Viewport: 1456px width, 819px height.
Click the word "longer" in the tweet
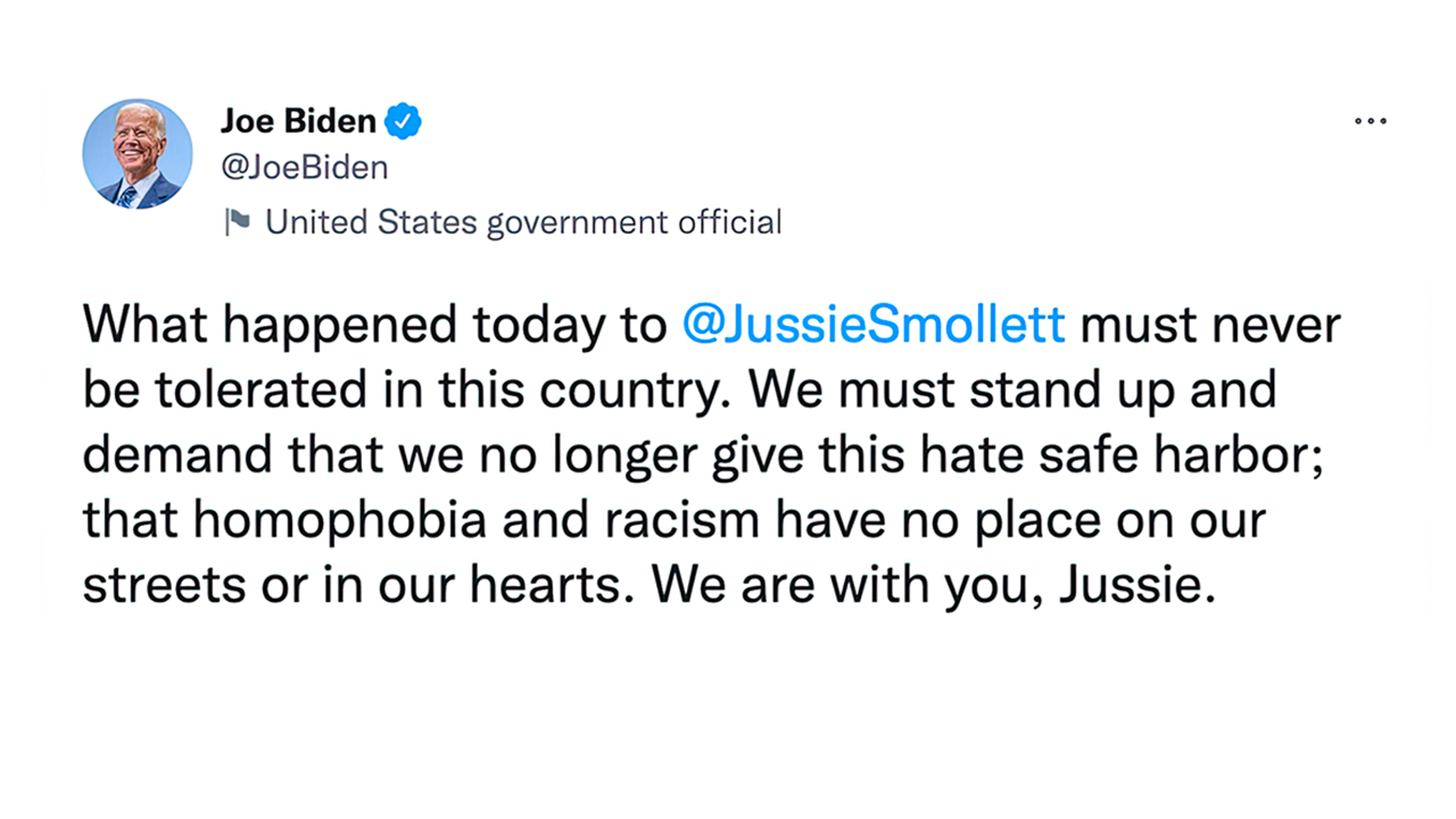click(x=624, y=455)
